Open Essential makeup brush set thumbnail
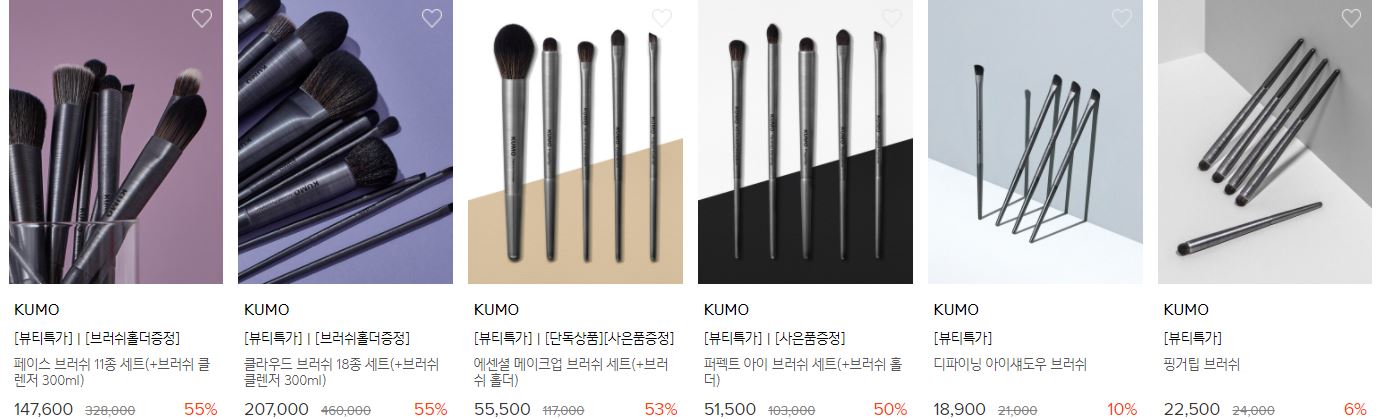 pos(575,142)
